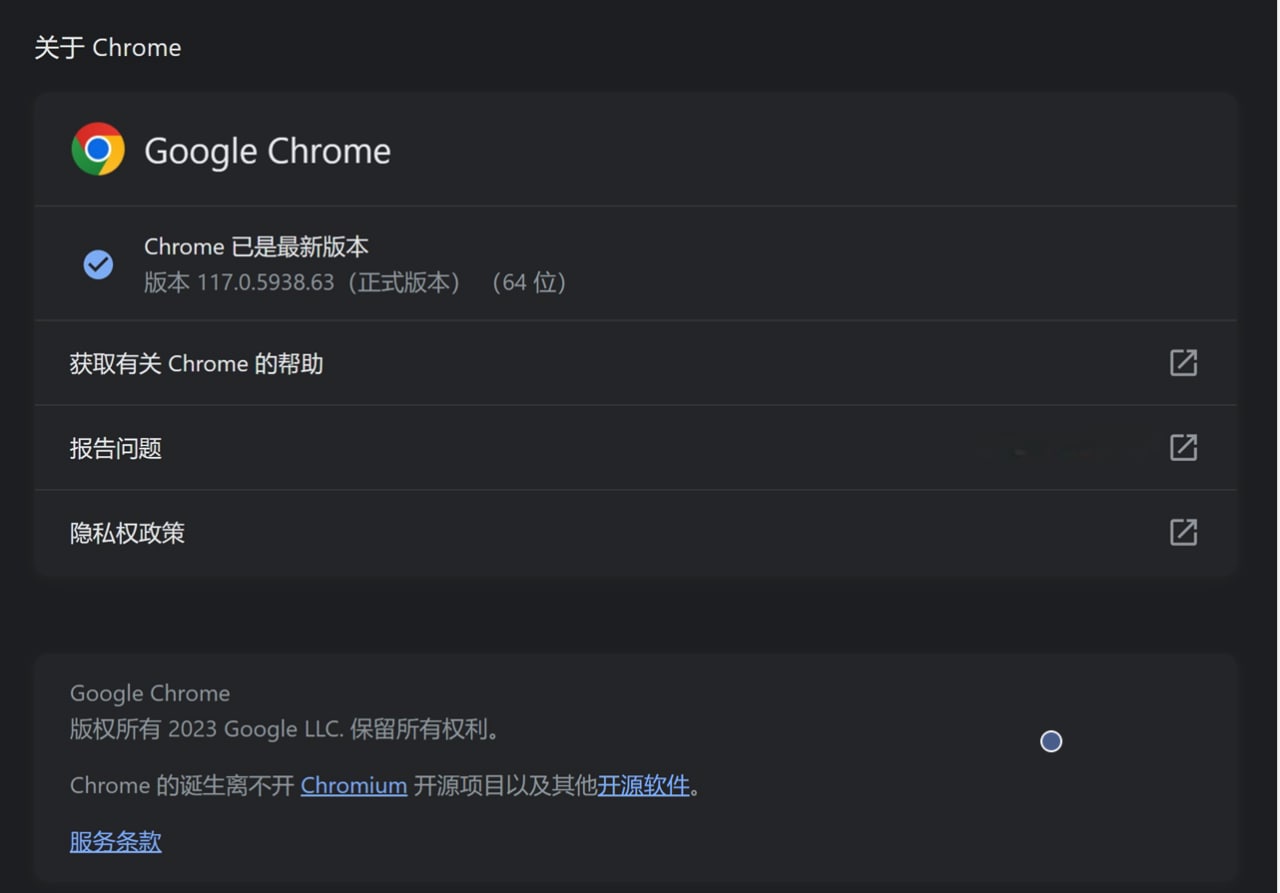Click the 版权所有 2023 Google LLC copyright line

point(284,730)
